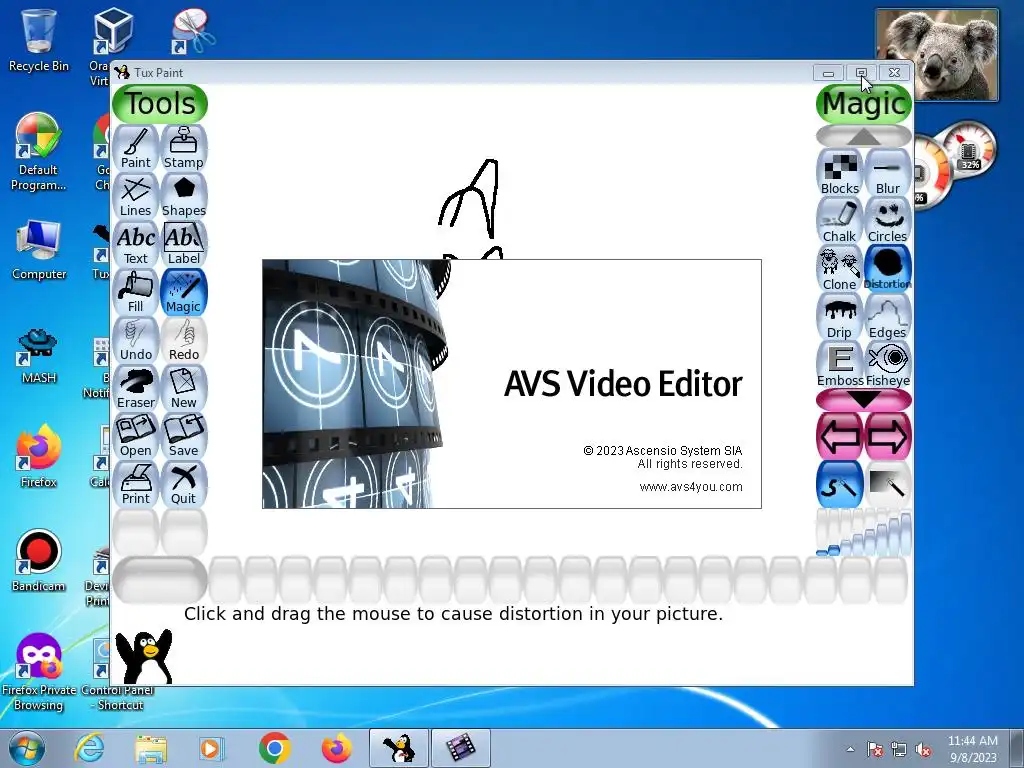Click the Redo tool
The image size is (1024, 768).
tap(184, 340)
